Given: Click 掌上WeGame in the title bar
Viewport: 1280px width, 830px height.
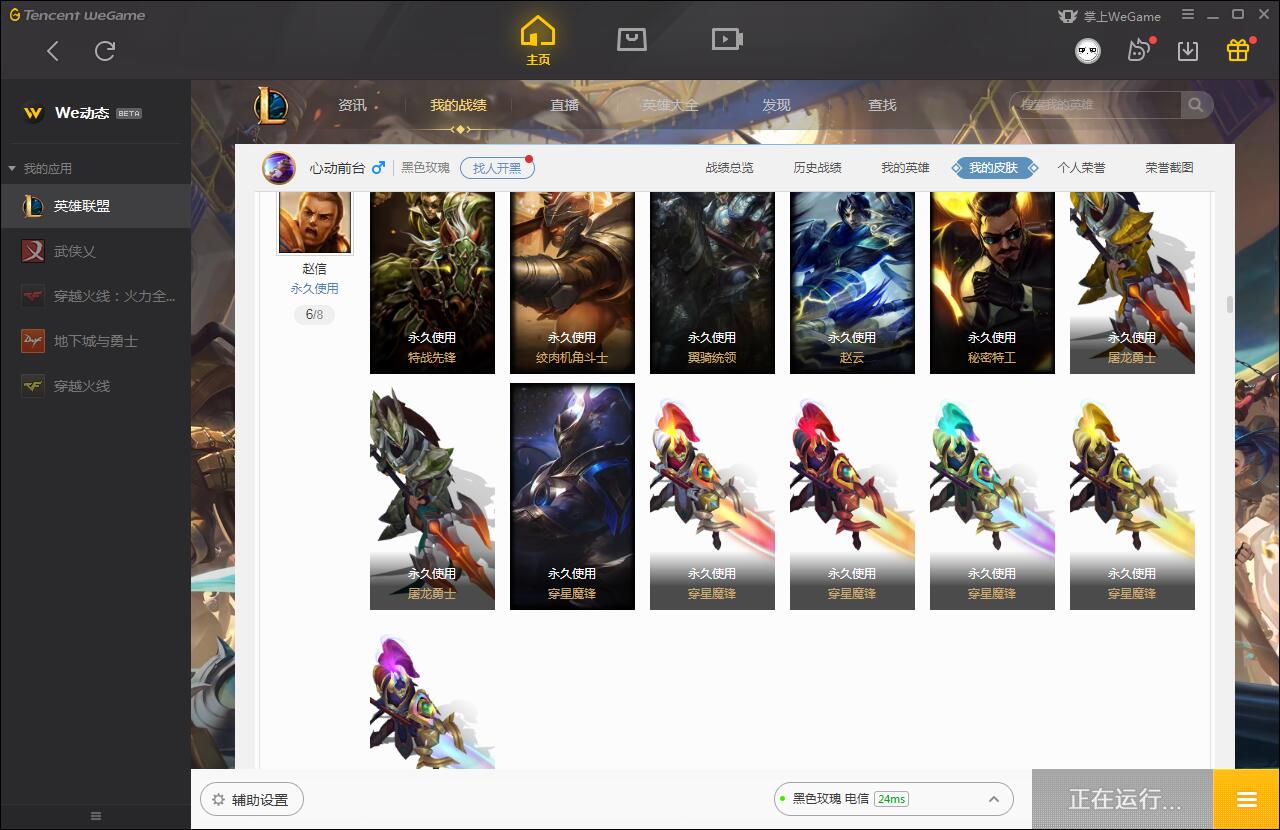Looking at the screenshot, I should (1110, 16).
